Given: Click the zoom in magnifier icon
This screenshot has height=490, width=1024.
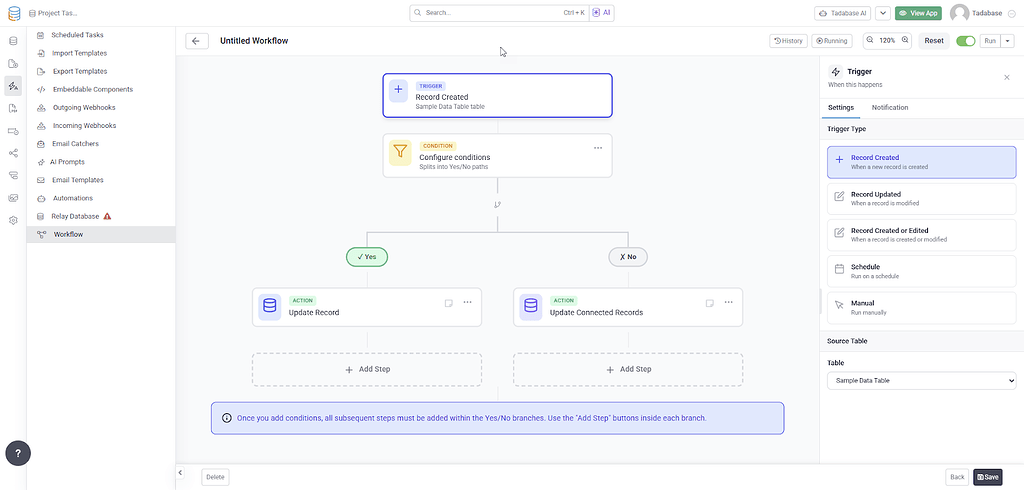Looking at the screenshot, I should click(905, 40).
